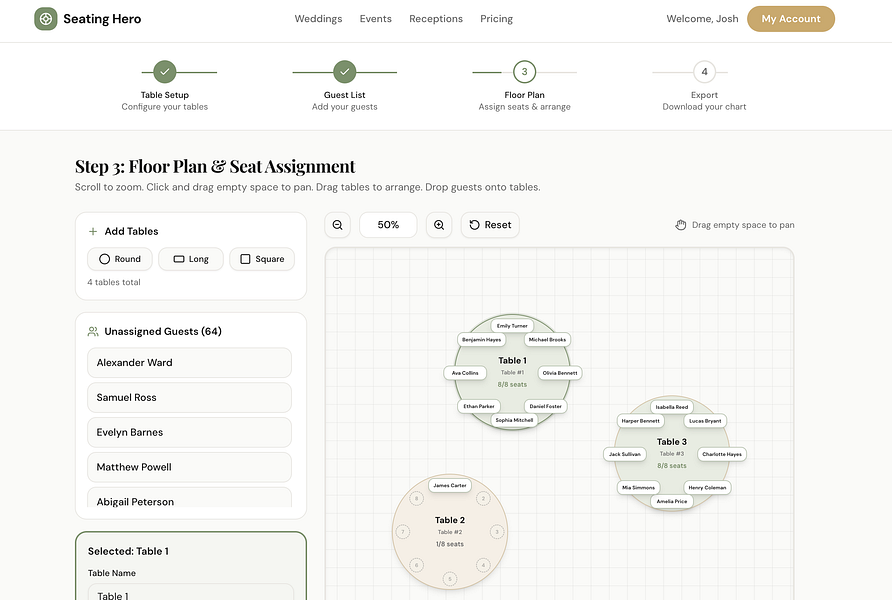This screenshot has width=892, height=600.
Task: Click guest chip Ethan Parker
Action: pyautogui.click(x=479, y=406)
